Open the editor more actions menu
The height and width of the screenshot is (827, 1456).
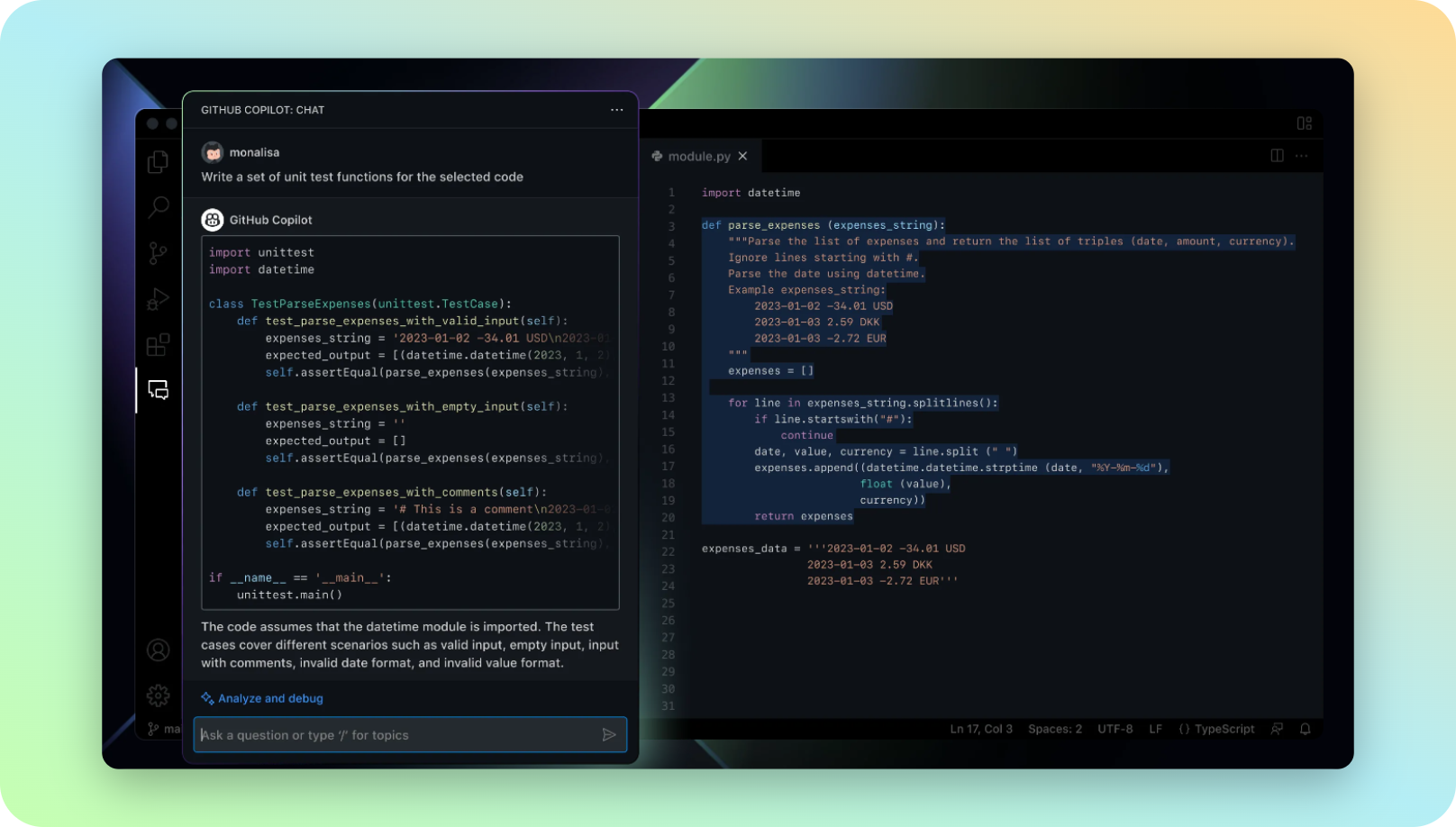pyautogui.click(x=1302, y=156)
